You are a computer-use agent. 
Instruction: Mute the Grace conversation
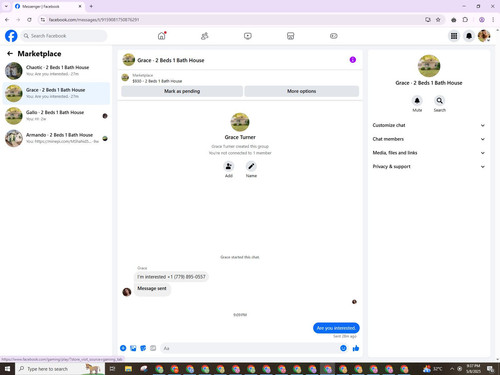[417, 101]
